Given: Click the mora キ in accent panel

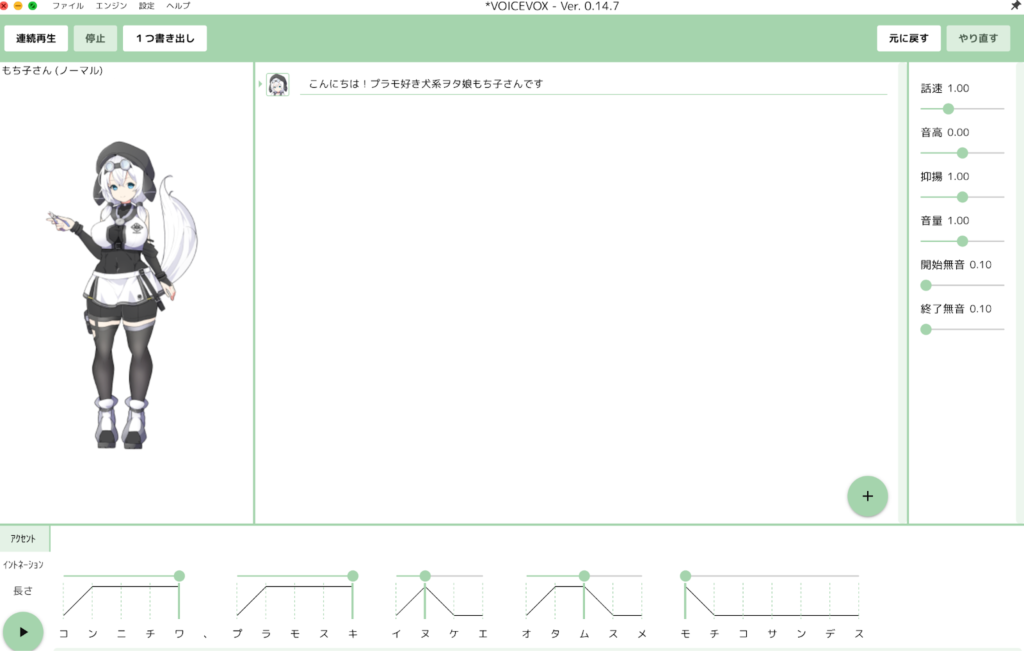Looking at the screenshot, I should [353, 633].
